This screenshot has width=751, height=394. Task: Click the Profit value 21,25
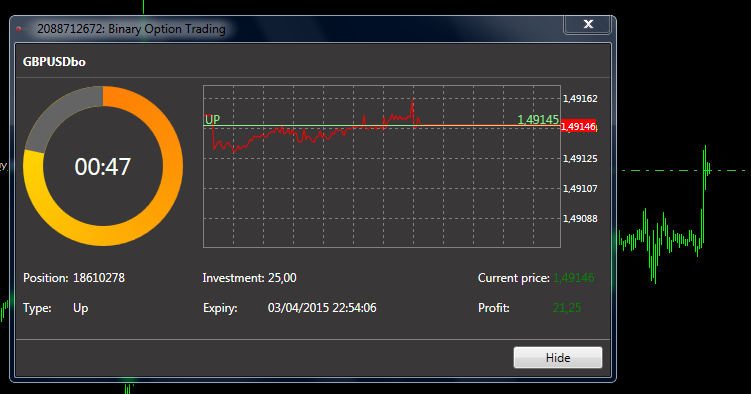tap(567, 308)
